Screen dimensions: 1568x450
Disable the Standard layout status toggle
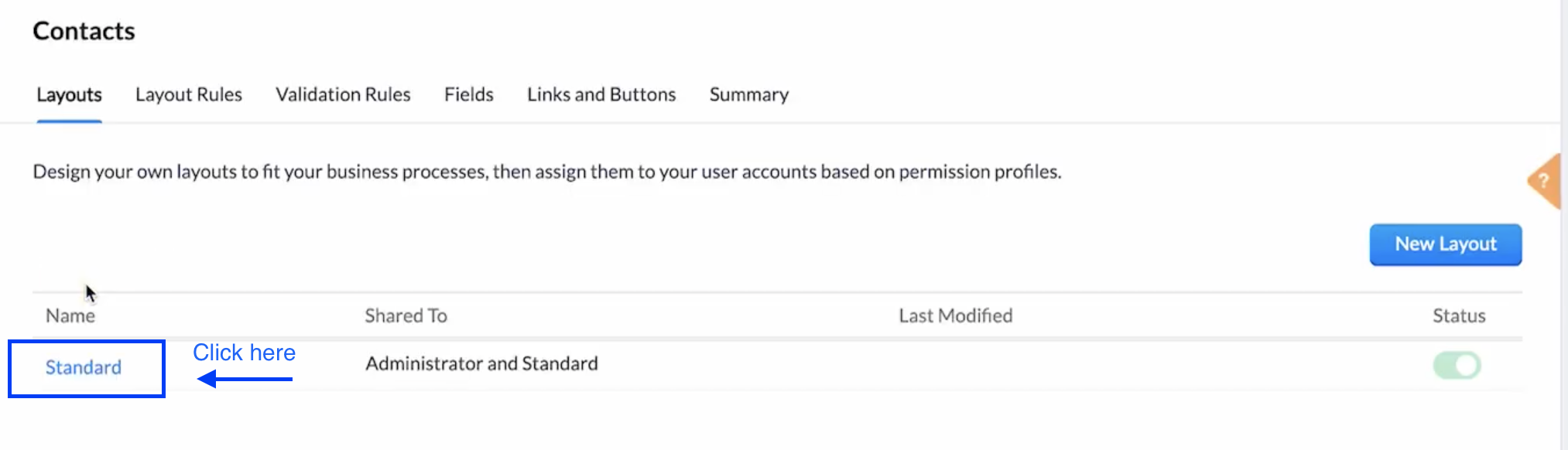click(1457, 365)
